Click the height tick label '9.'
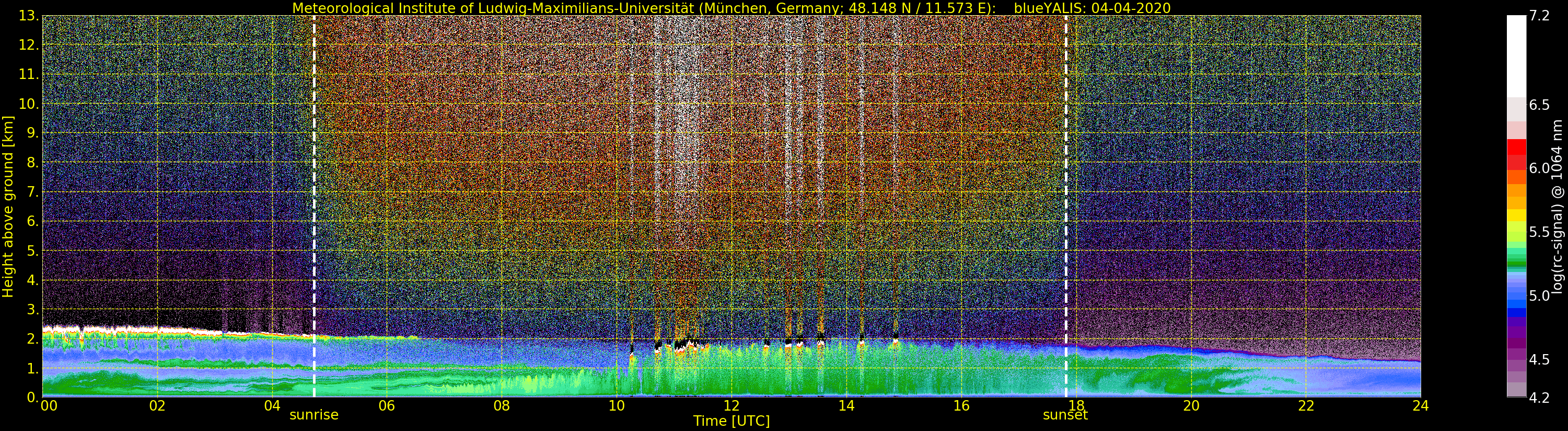 tap(32, 133)
